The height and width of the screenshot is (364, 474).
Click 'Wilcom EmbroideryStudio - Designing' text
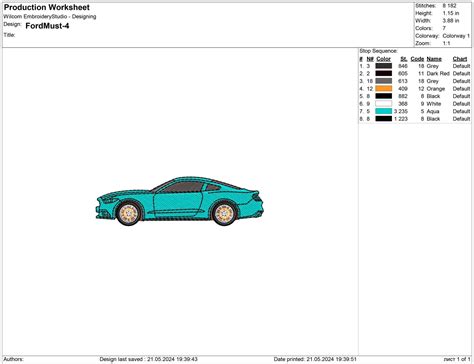[50, 16]
